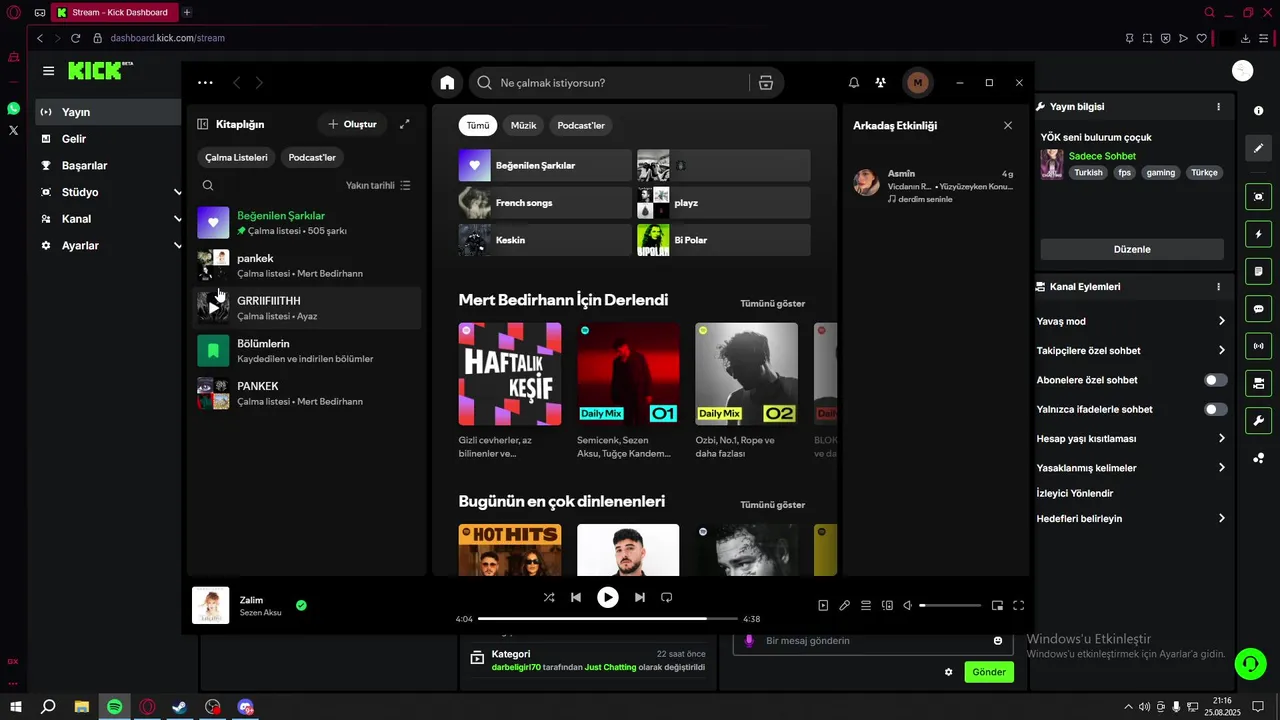1280x720 pixels.
Task: Select the Müzik filter tab
Action: [x=524, y=125]
